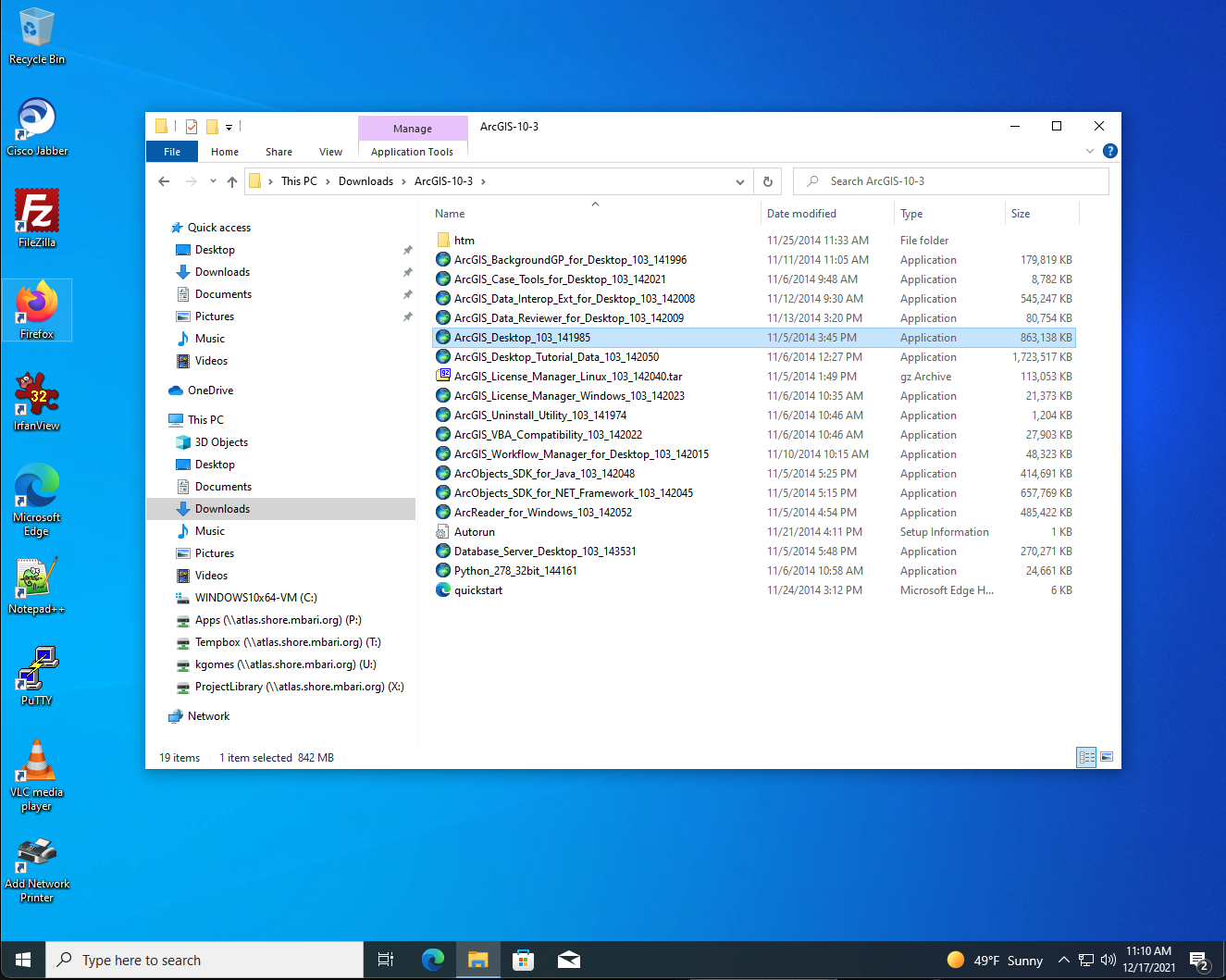Select 3D Objects under This PC
The width and height of the screenshot is (1226, 980).
[221, 442]
